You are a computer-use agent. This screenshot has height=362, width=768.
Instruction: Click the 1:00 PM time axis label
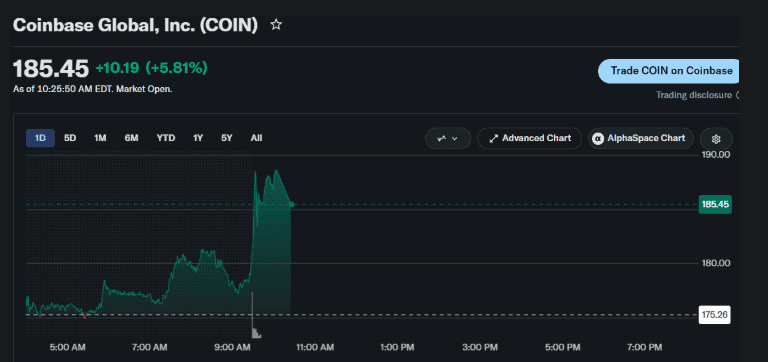point(397,348)
